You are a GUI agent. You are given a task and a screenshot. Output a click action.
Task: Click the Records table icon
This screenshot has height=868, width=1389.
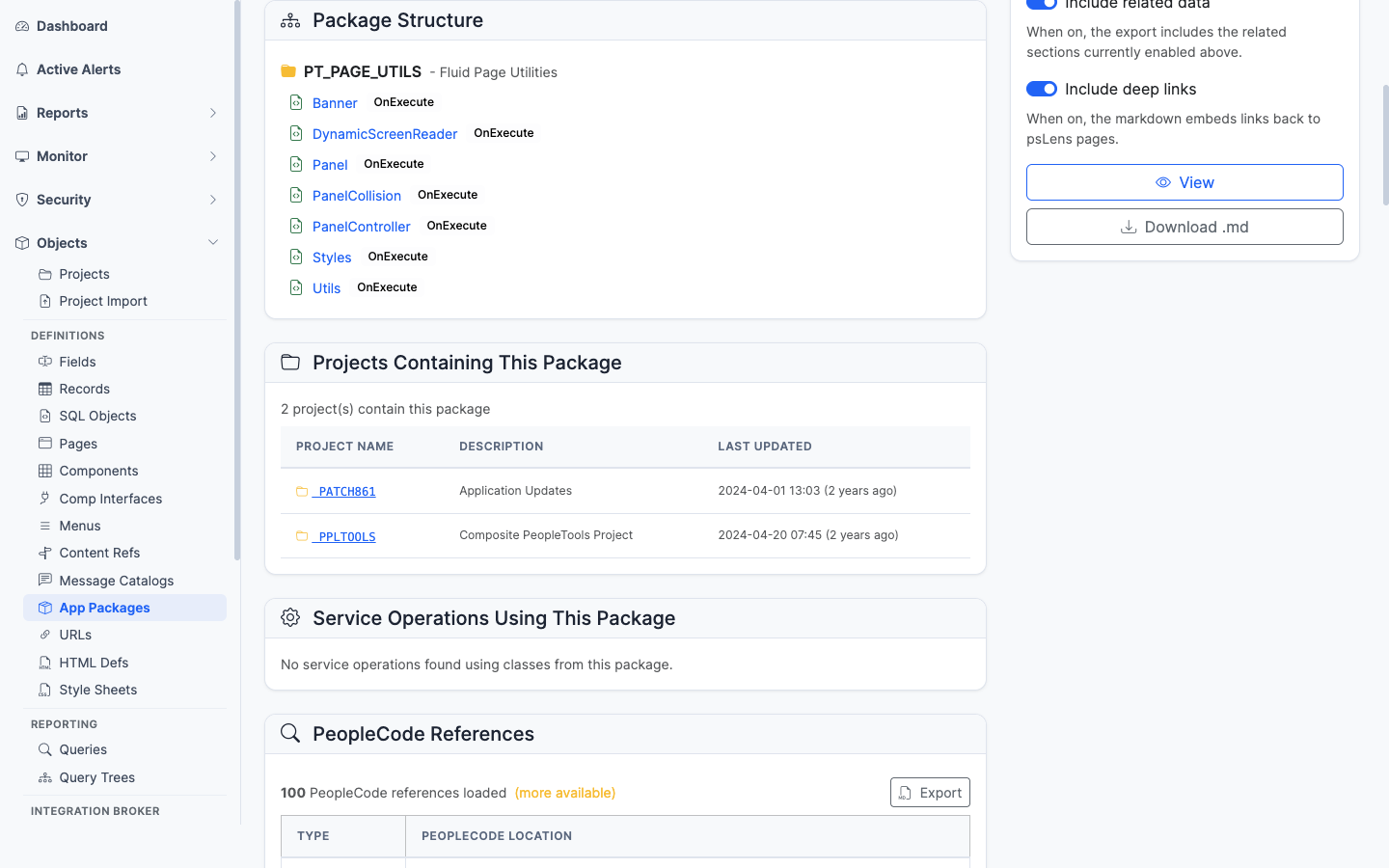(x=45, y=389)
